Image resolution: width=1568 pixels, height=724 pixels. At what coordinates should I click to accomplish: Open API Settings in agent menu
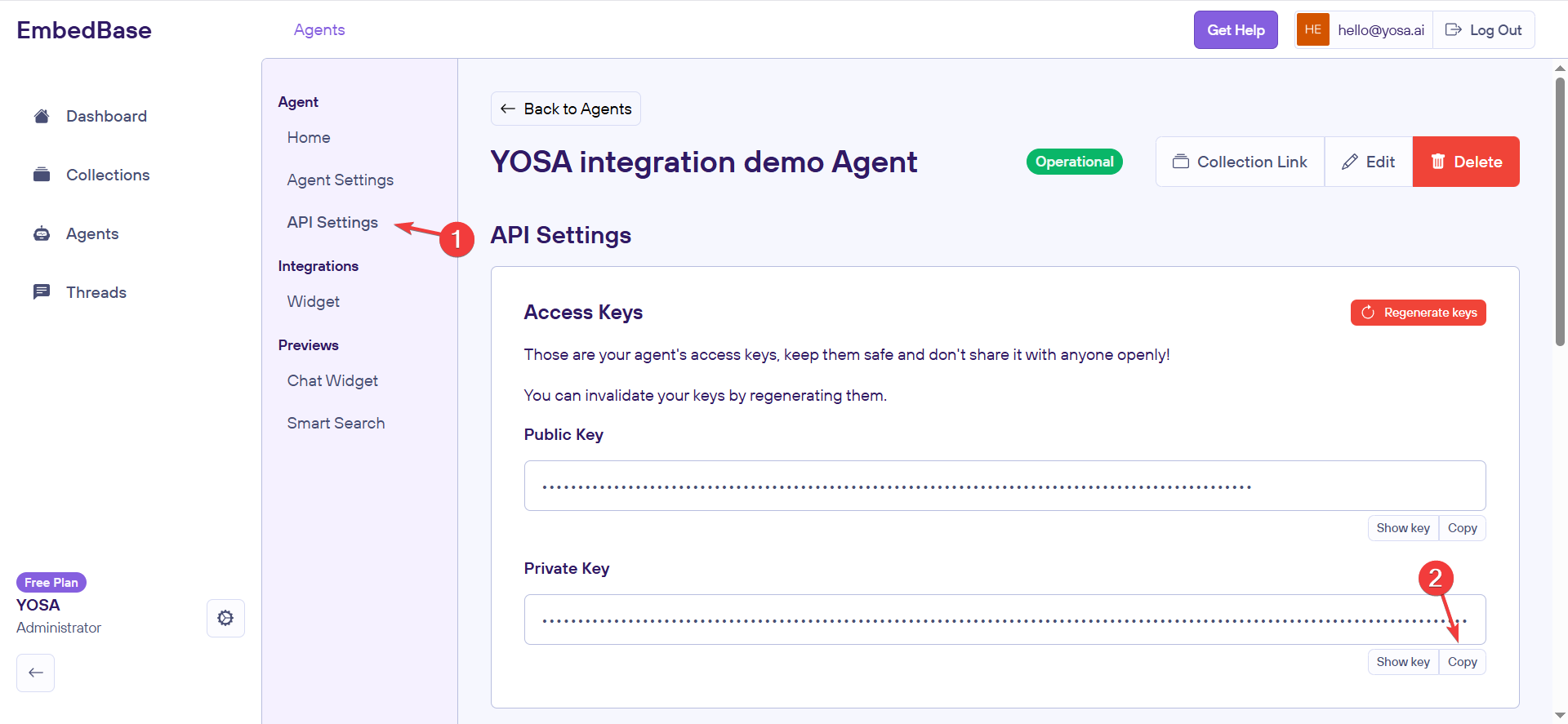[332, 222]
